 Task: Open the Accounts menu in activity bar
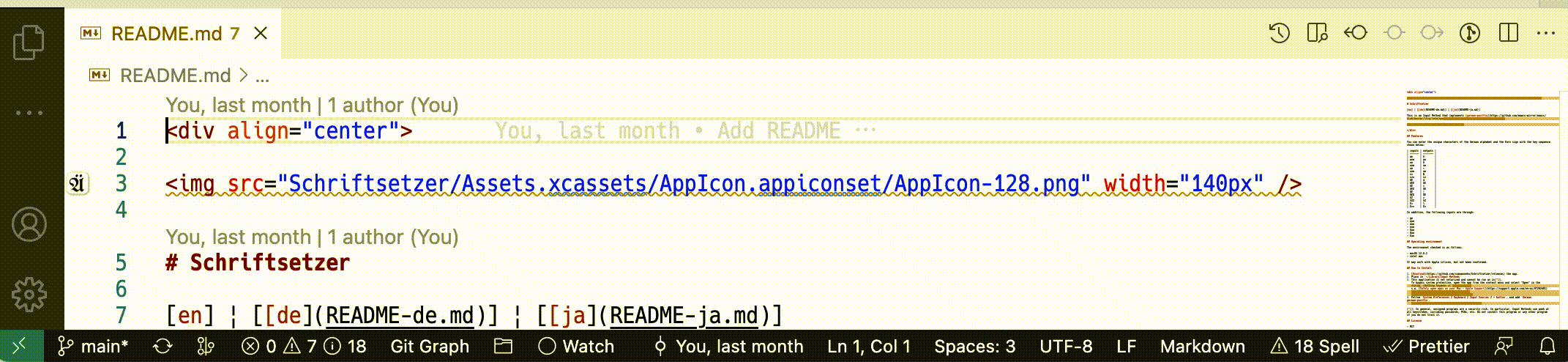click(29, 224)
